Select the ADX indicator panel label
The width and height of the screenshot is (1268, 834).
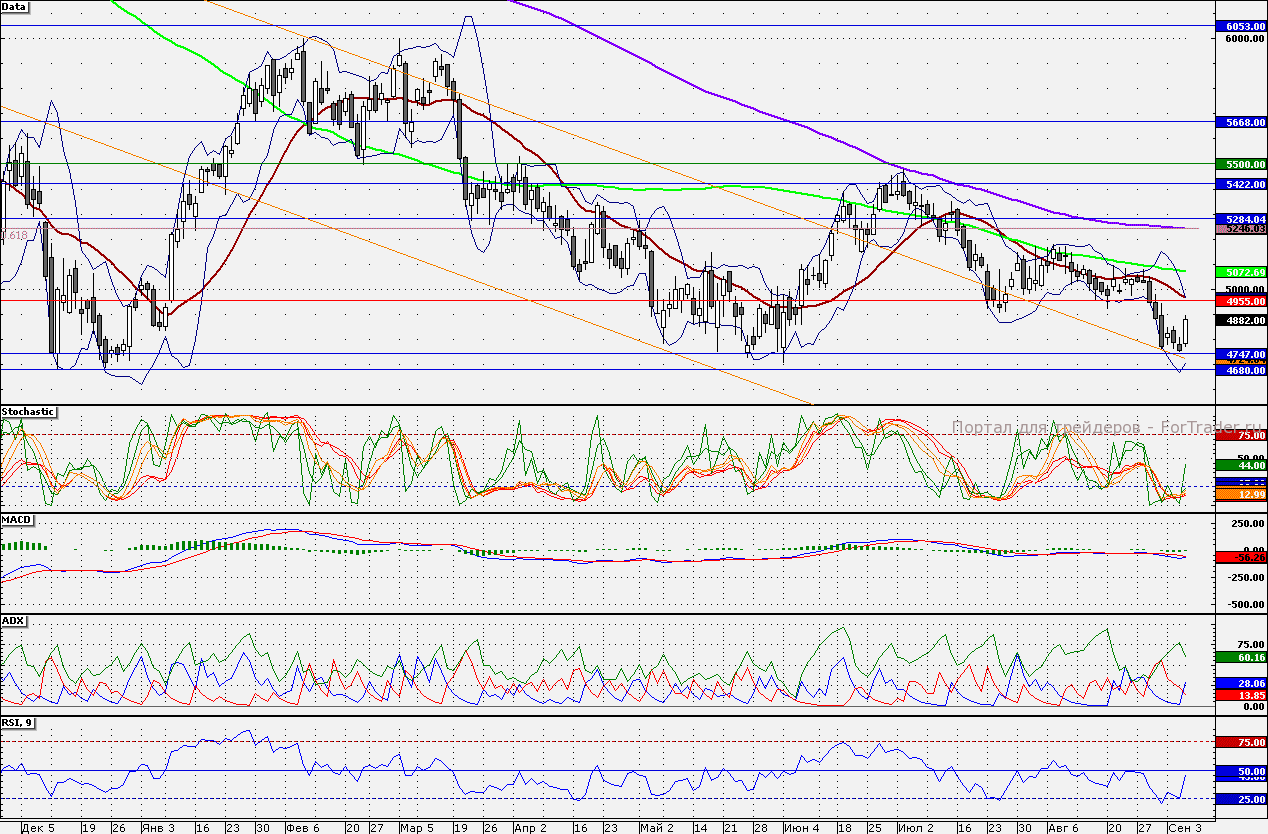point(13,621)
